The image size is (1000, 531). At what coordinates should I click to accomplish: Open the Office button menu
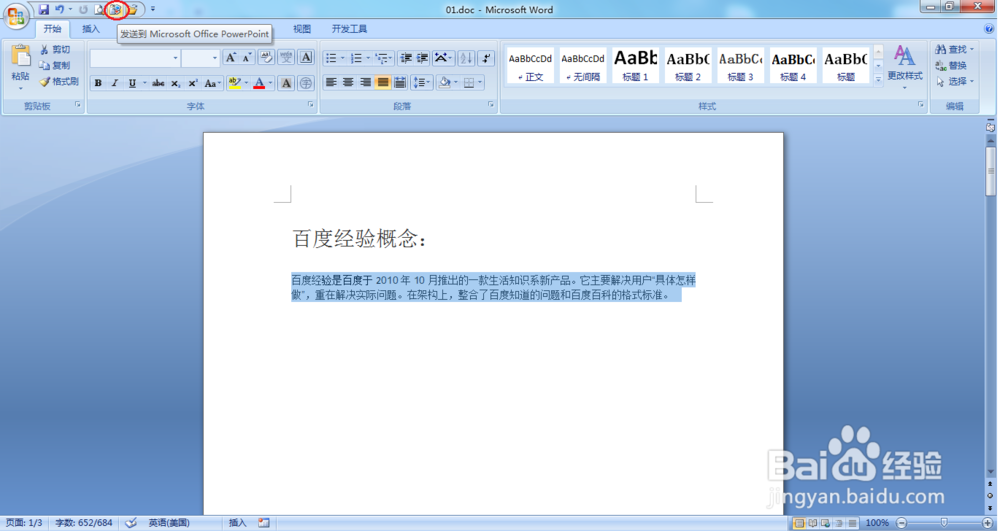pyautogui.click(x=16, y=15)
